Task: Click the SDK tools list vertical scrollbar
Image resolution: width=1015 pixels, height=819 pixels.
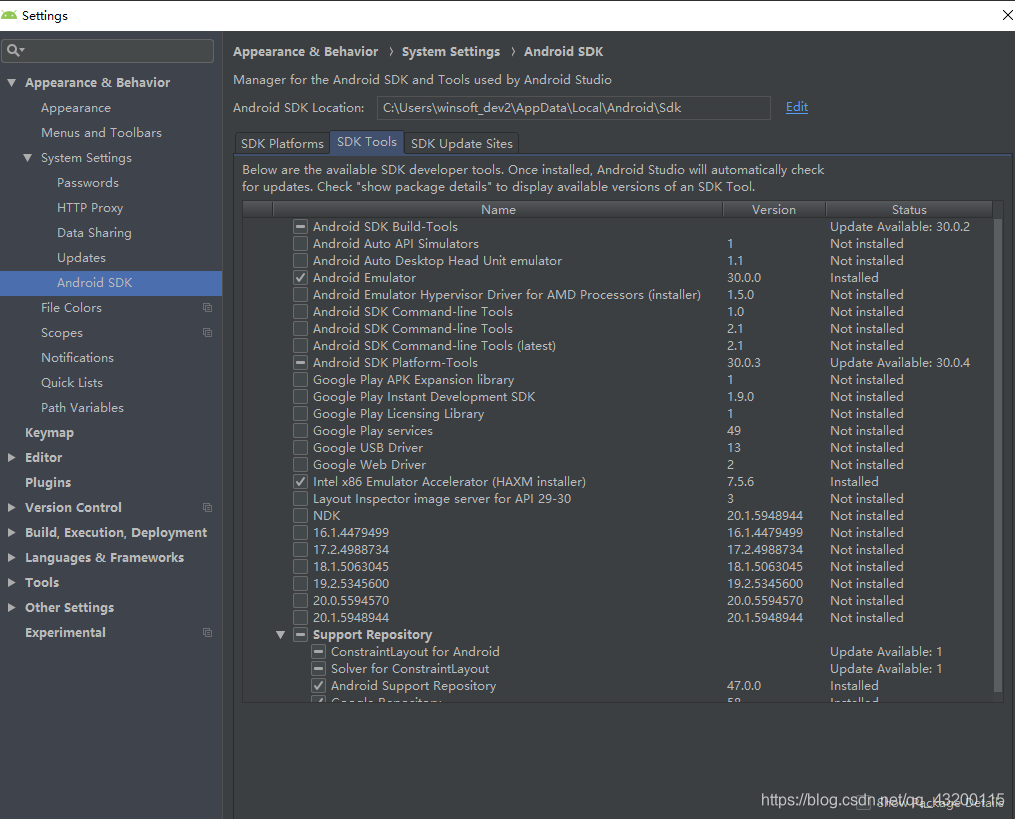Action: tap(998, 453)
